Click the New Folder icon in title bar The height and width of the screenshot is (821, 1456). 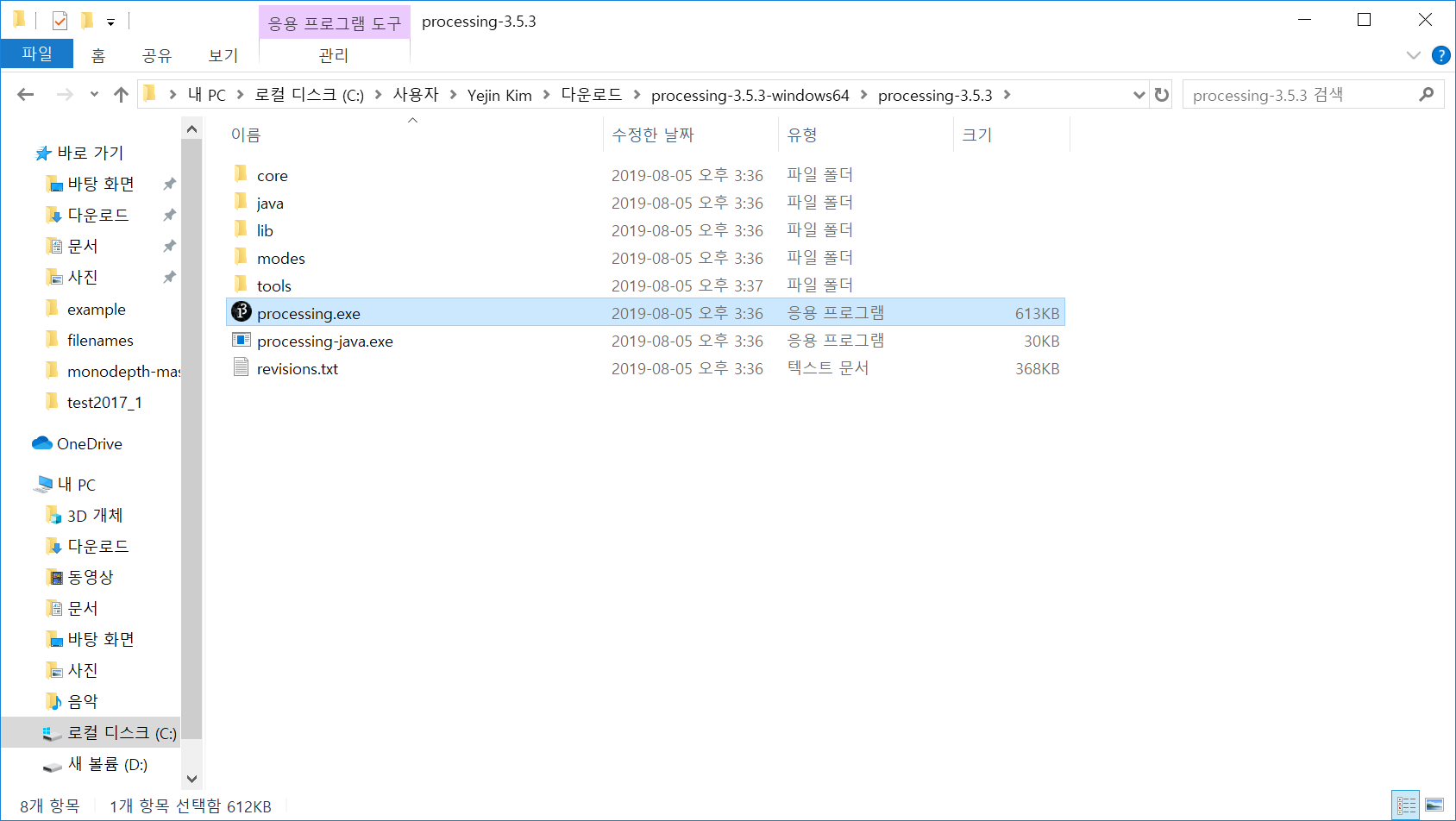[87, 21]
